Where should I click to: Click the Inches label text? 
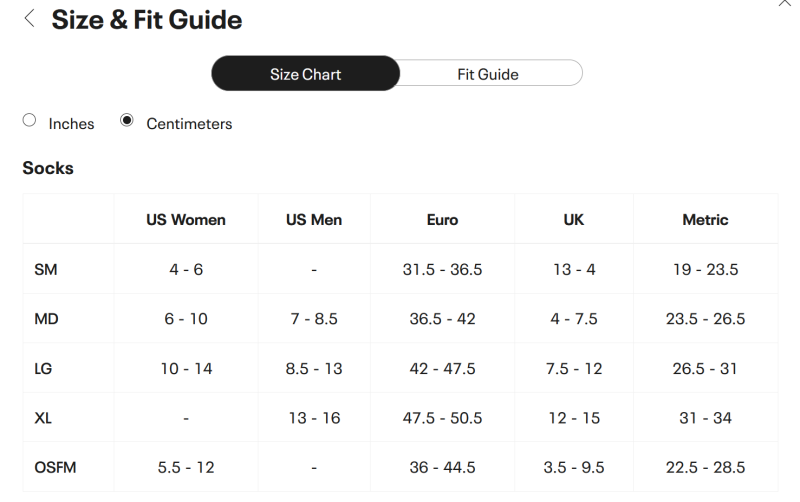(x=71, y=124)
